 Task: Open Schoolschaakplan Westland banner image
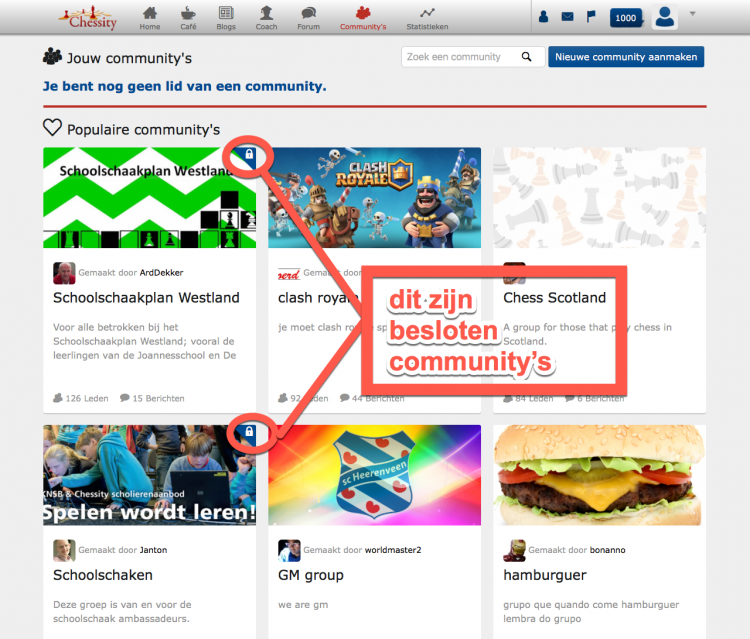(x=149, y=198)
